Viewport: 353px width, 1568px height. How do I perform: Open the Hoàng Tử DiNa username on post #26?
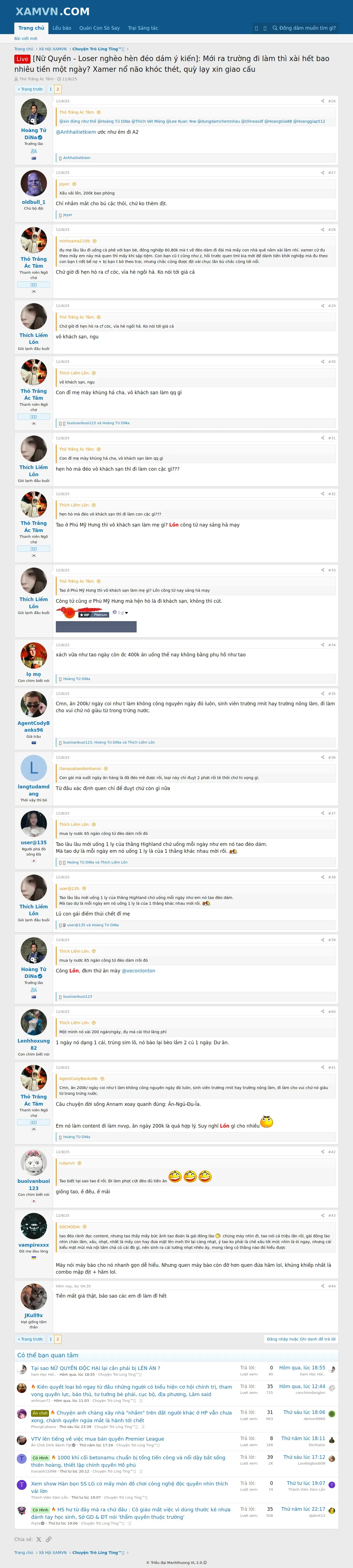pos(34,133)
